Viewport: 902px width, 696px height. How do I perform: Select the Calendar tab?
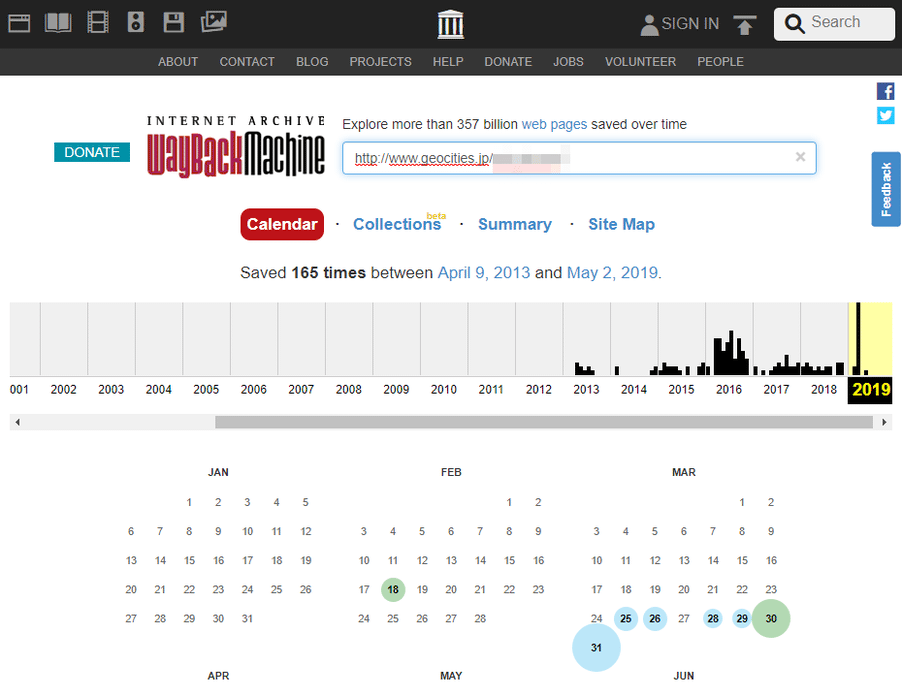click(x=282, y=224)
